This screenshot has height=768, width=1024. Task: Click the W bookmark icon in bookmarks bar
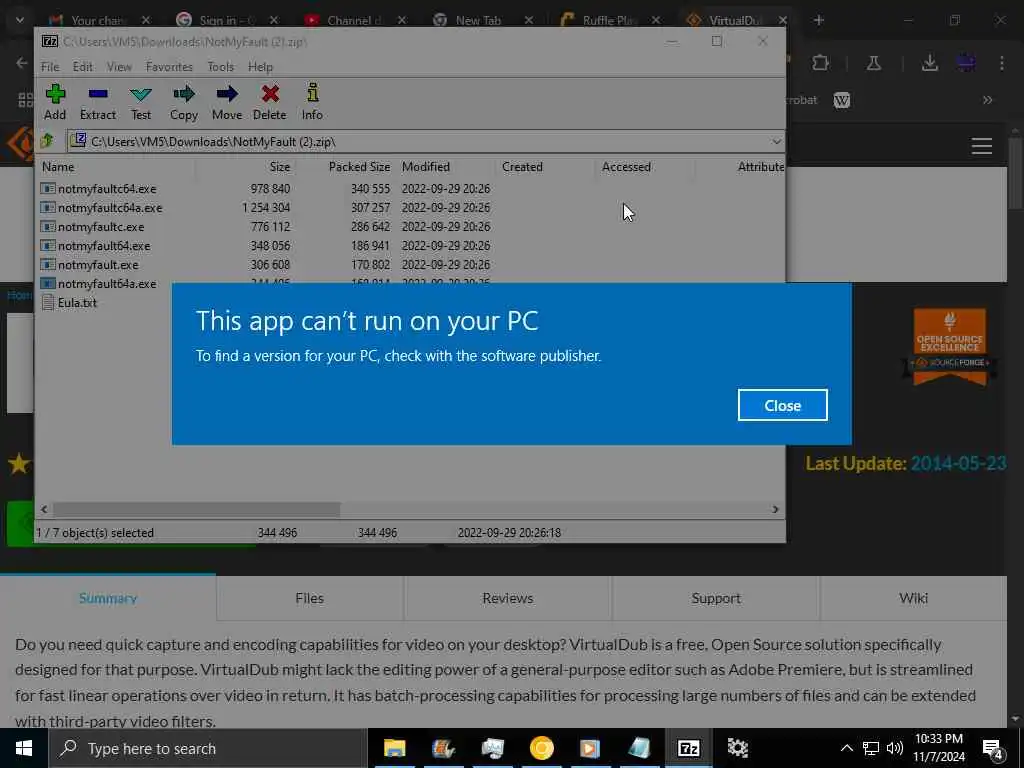coord(842,100)
